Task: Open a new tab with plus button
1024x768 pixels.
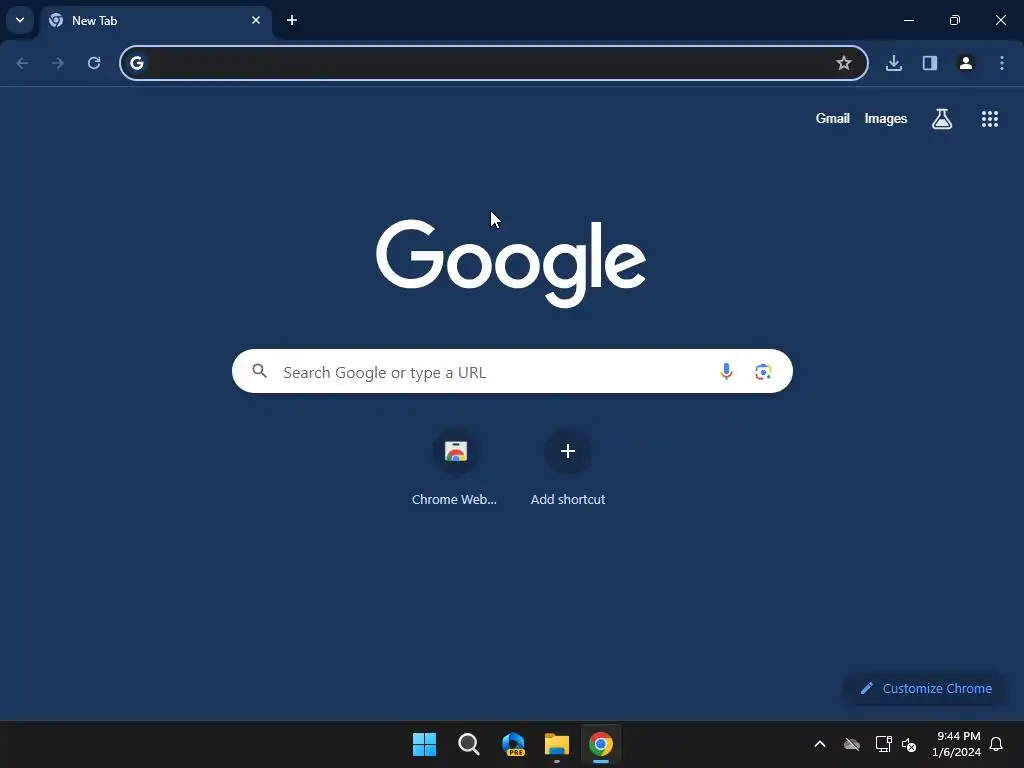Action: [x=292, y=20]
